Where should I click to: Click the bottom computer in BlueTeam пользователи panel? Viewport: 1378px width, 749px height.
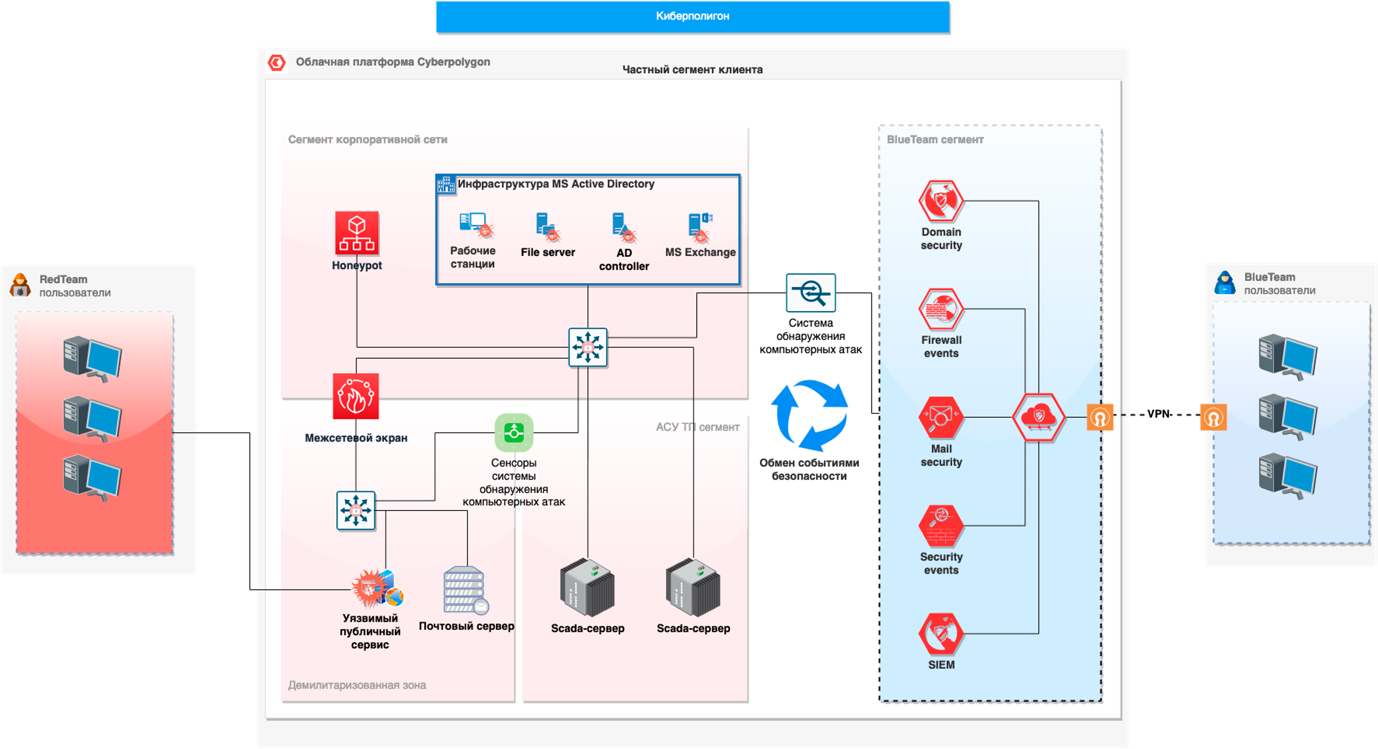[1288, 476]
